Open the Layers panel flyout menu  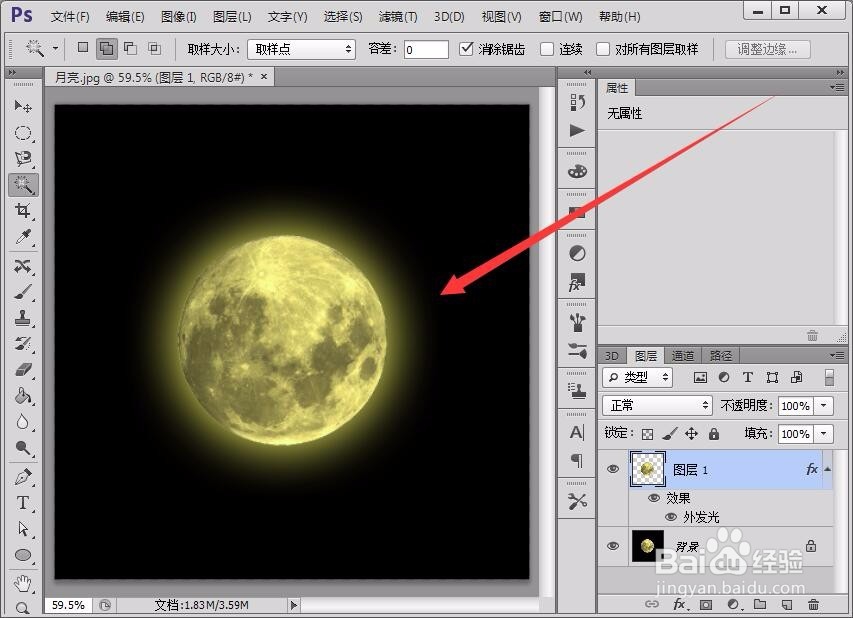pyautogui.click(x=837, y=355)
